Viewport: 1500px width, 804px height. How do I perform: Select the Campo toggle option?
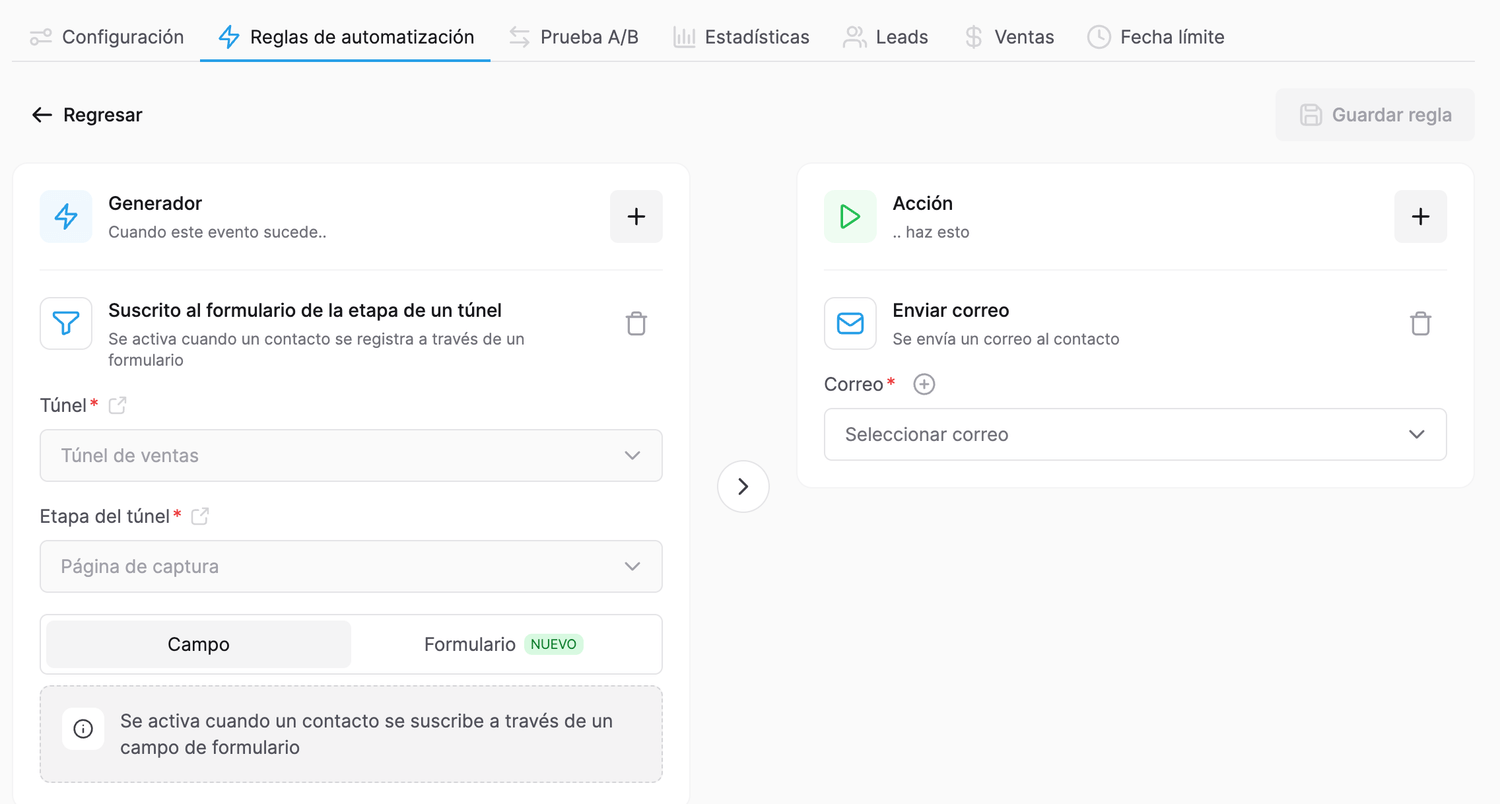199,644
